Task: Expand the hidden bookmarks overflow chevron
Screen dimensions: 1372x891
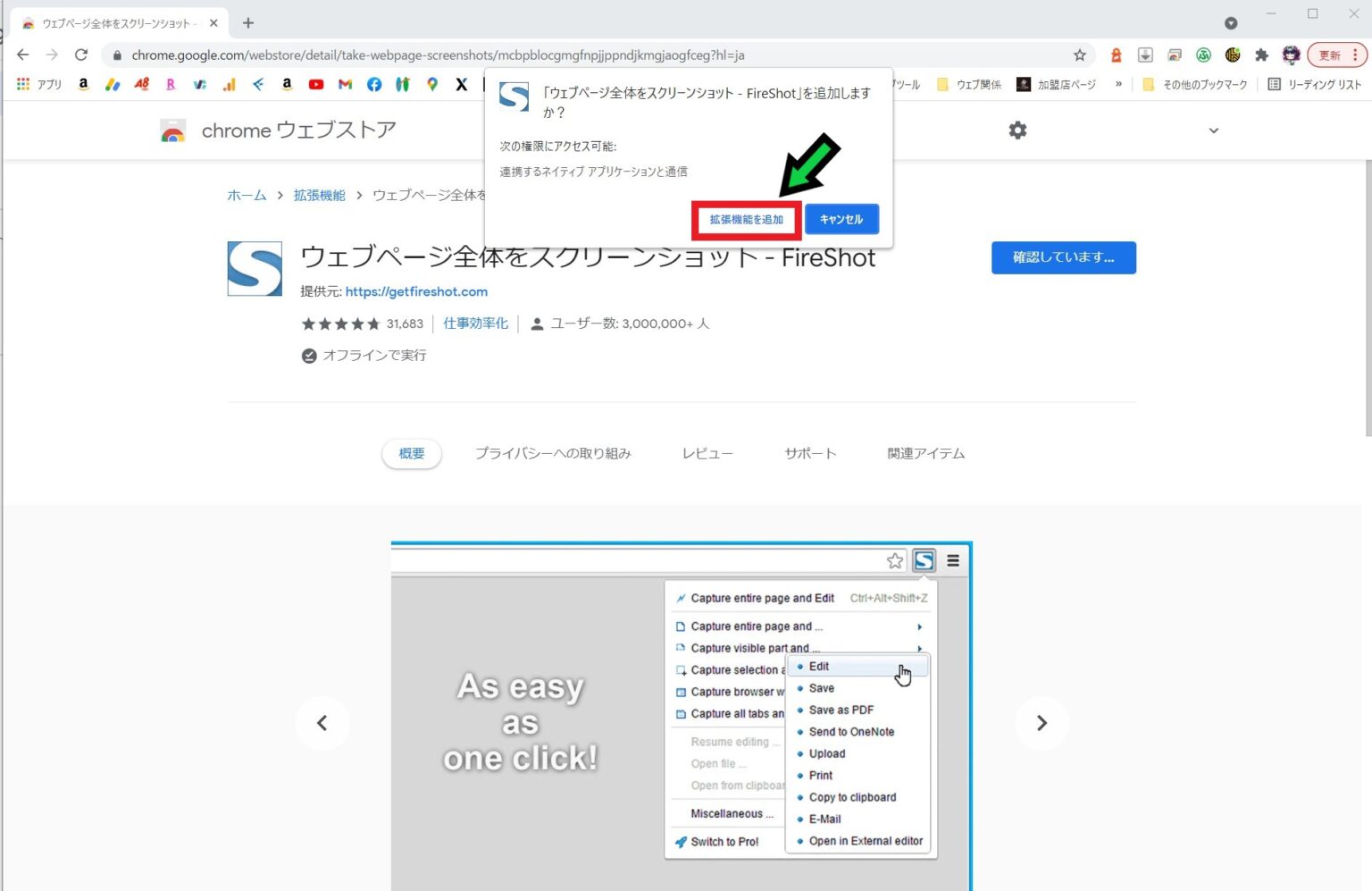Action: (x=1118, y=84)
